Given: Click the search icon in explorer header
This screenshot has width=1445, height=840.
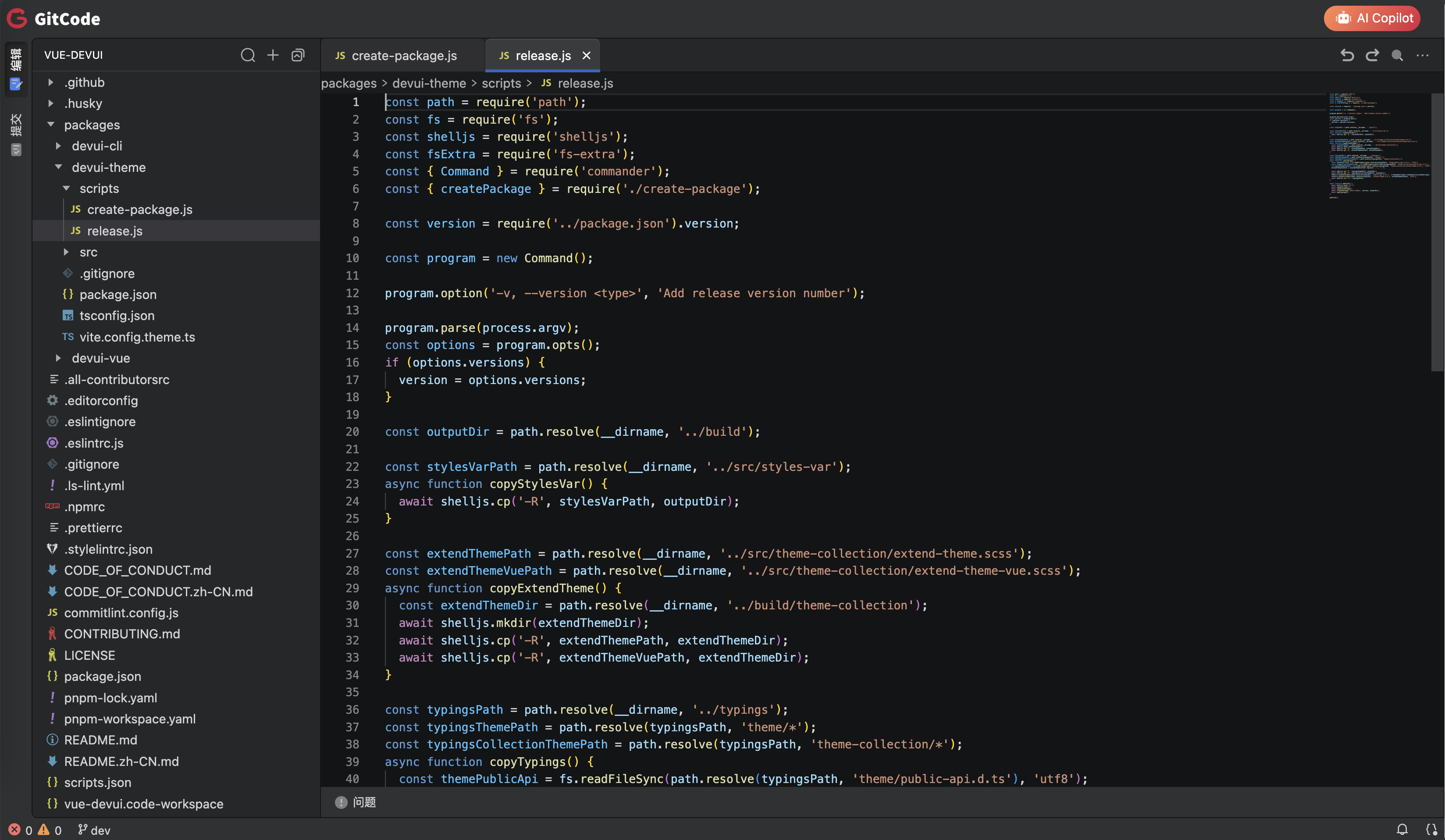Looking at the screenshot, I should click(248, 55).
